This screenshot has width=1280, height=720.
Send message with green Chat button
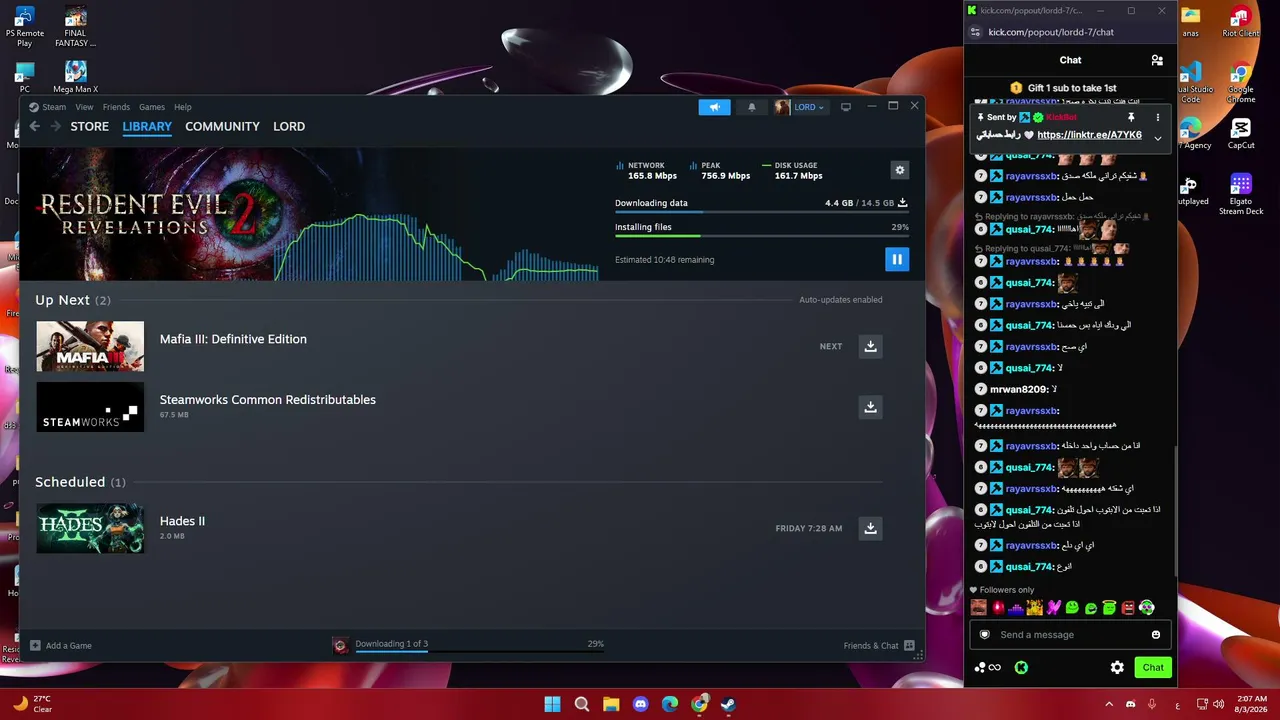point(1153,668)
